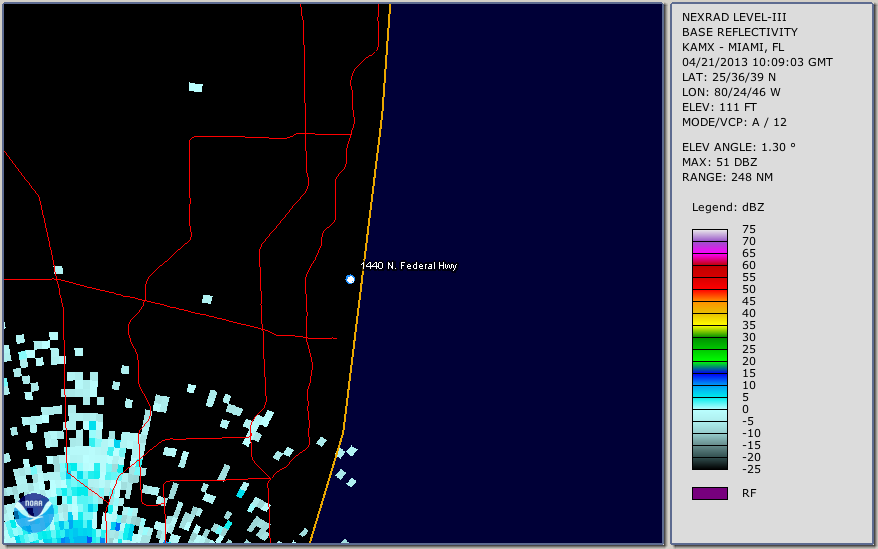
Task: Click the timestamp '04/21/2013 10:09:03 GMT'
Action: pos(757,62)
